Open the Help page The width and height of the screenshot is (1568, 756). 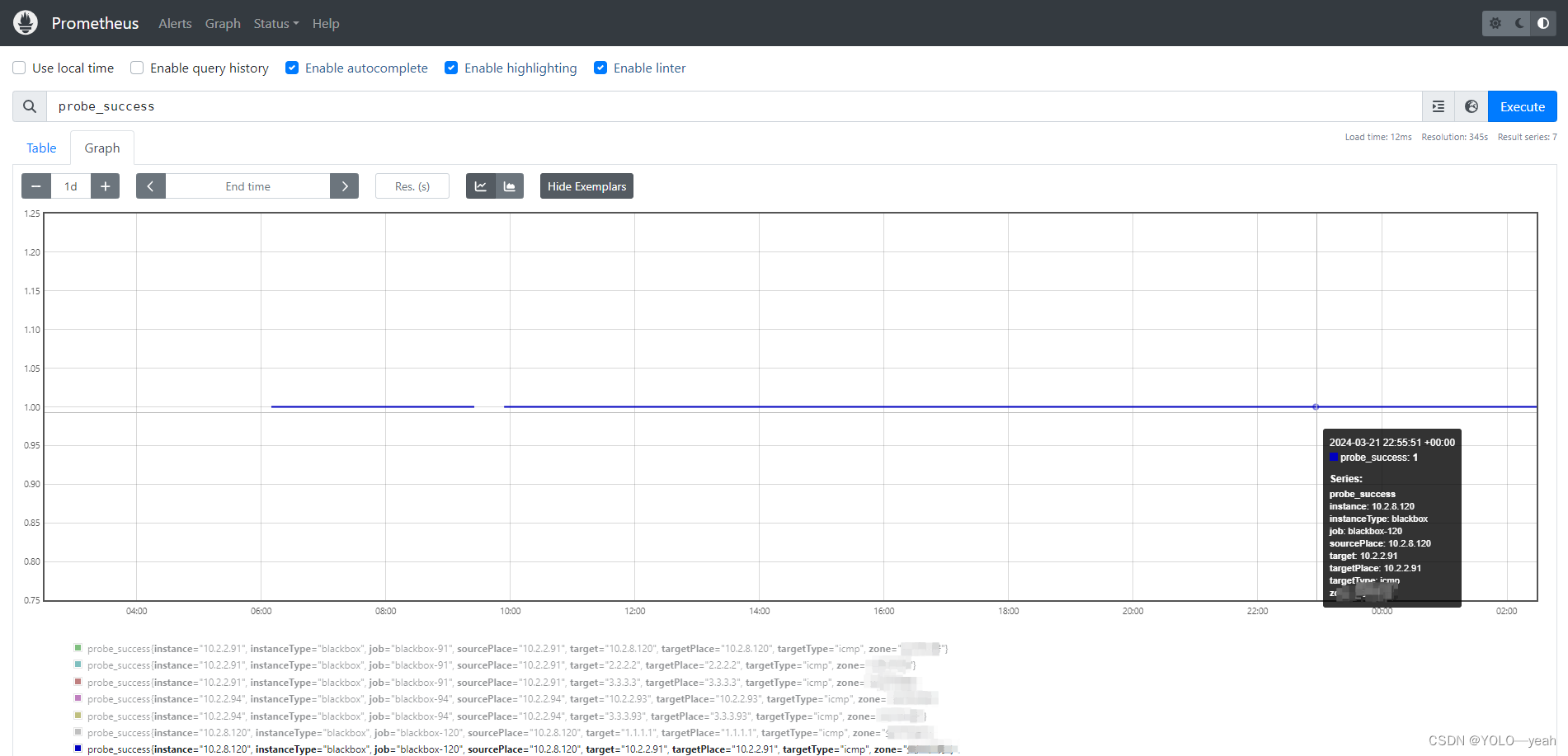[326, 23]
